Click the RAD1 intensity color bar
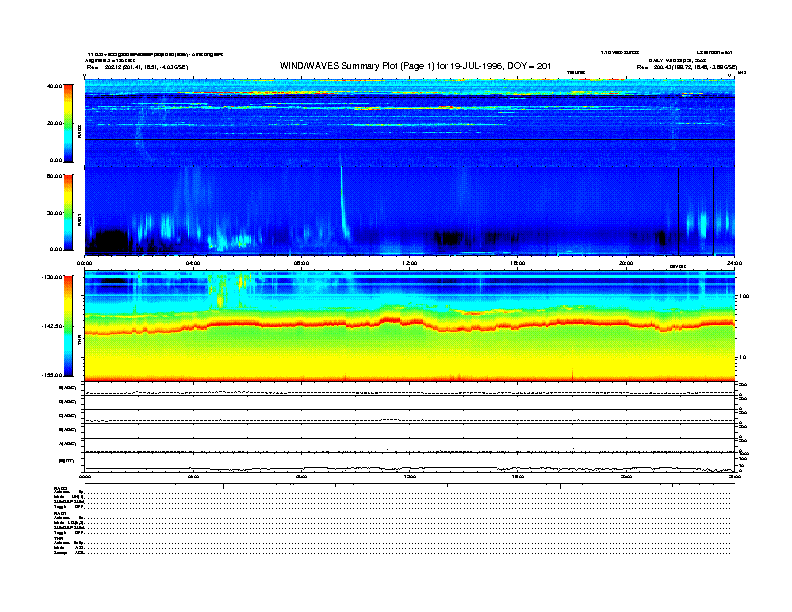Viewport: 792px width, 612px height. [68, 212]
